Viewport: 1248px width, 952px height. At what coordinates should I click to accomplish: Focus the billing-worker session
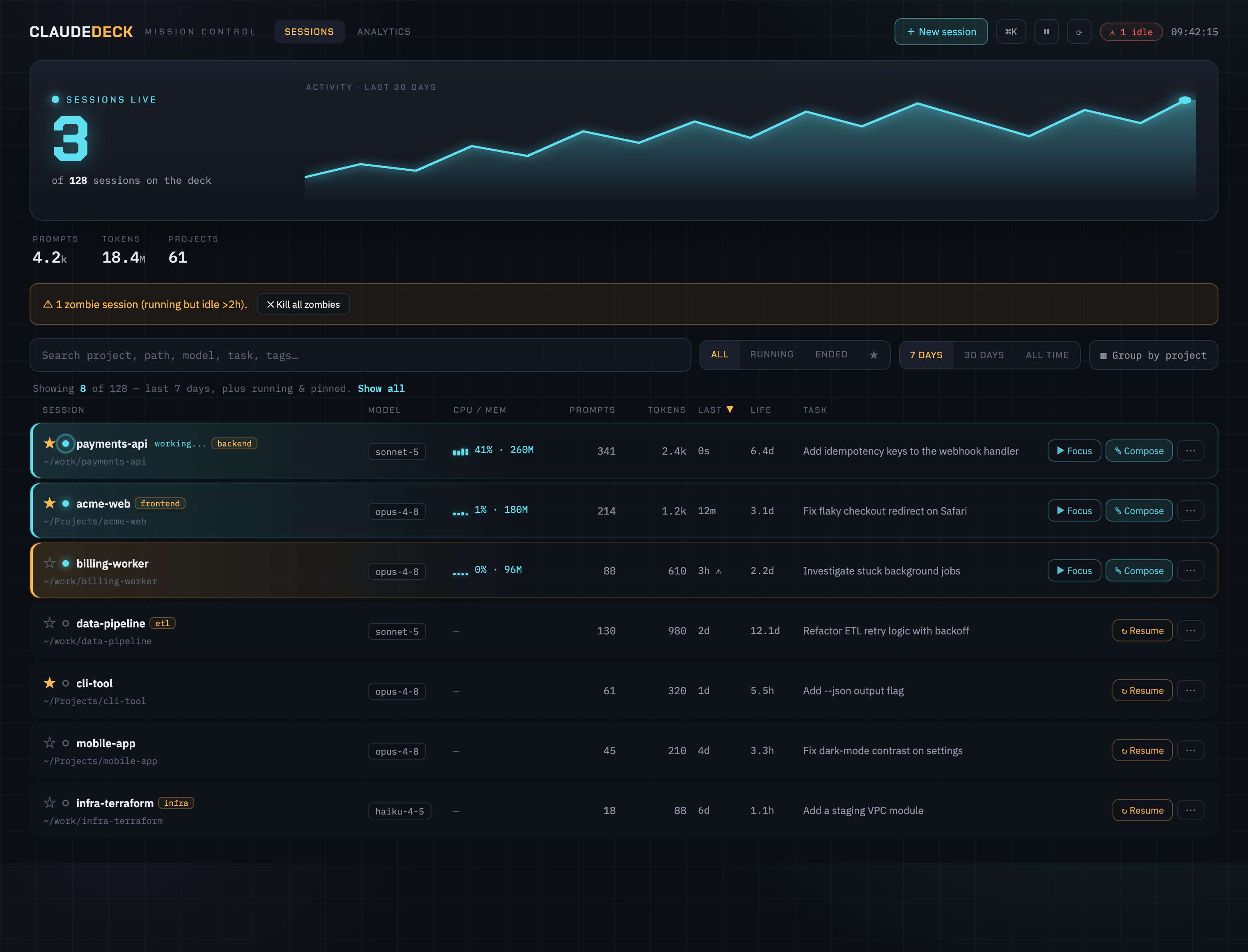[1074, 571]
